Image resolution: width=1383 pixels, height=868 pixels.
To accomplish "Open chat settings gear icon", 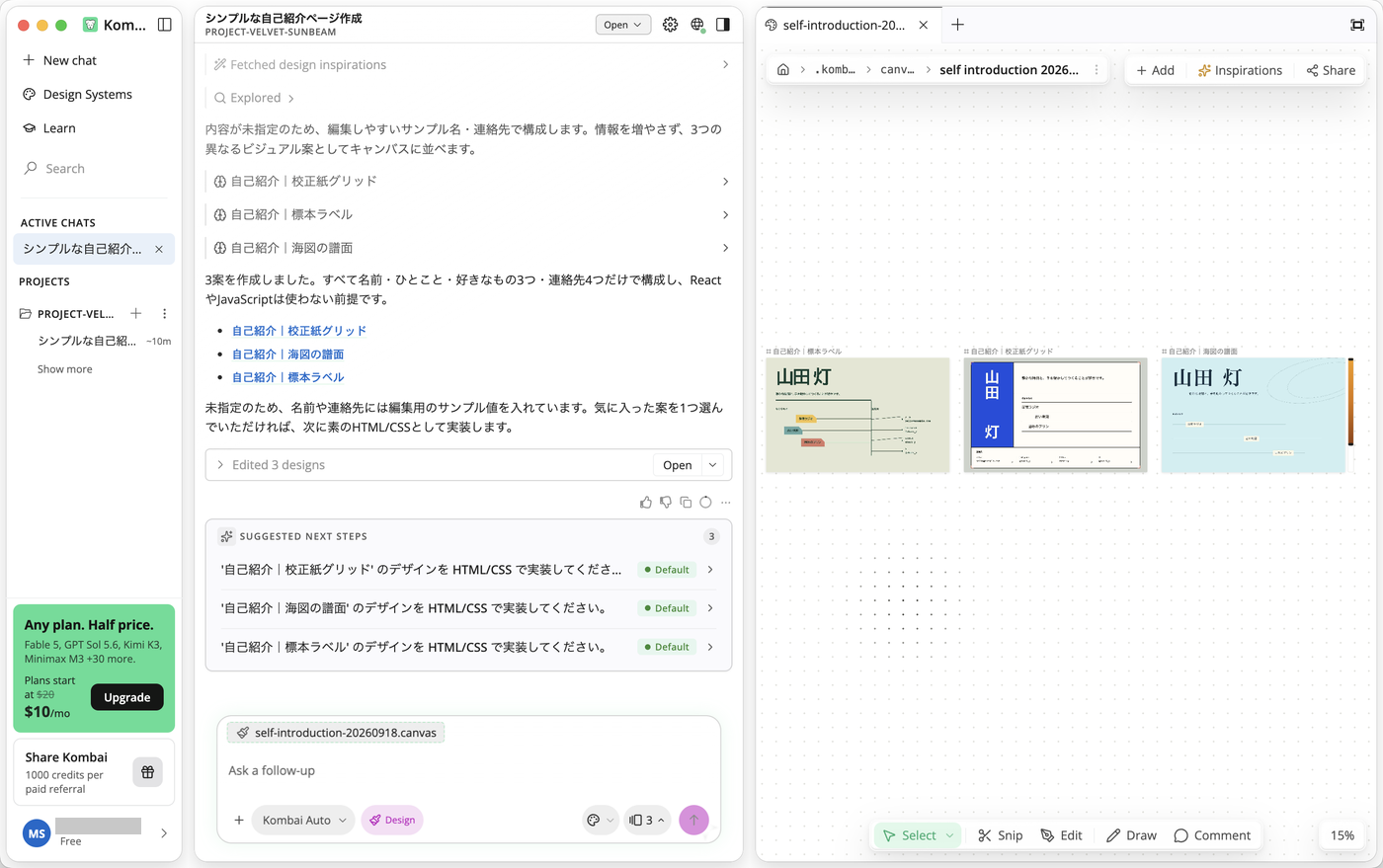I will pos(671,25).
